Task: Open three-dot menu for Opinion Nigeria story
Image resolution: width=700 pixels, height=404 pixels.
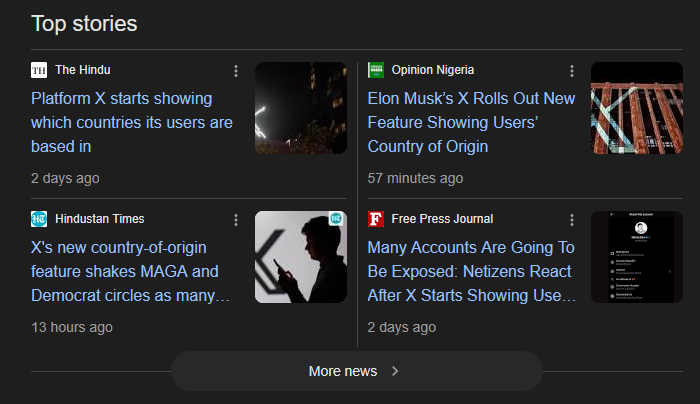Action: [x=572, y=71]
